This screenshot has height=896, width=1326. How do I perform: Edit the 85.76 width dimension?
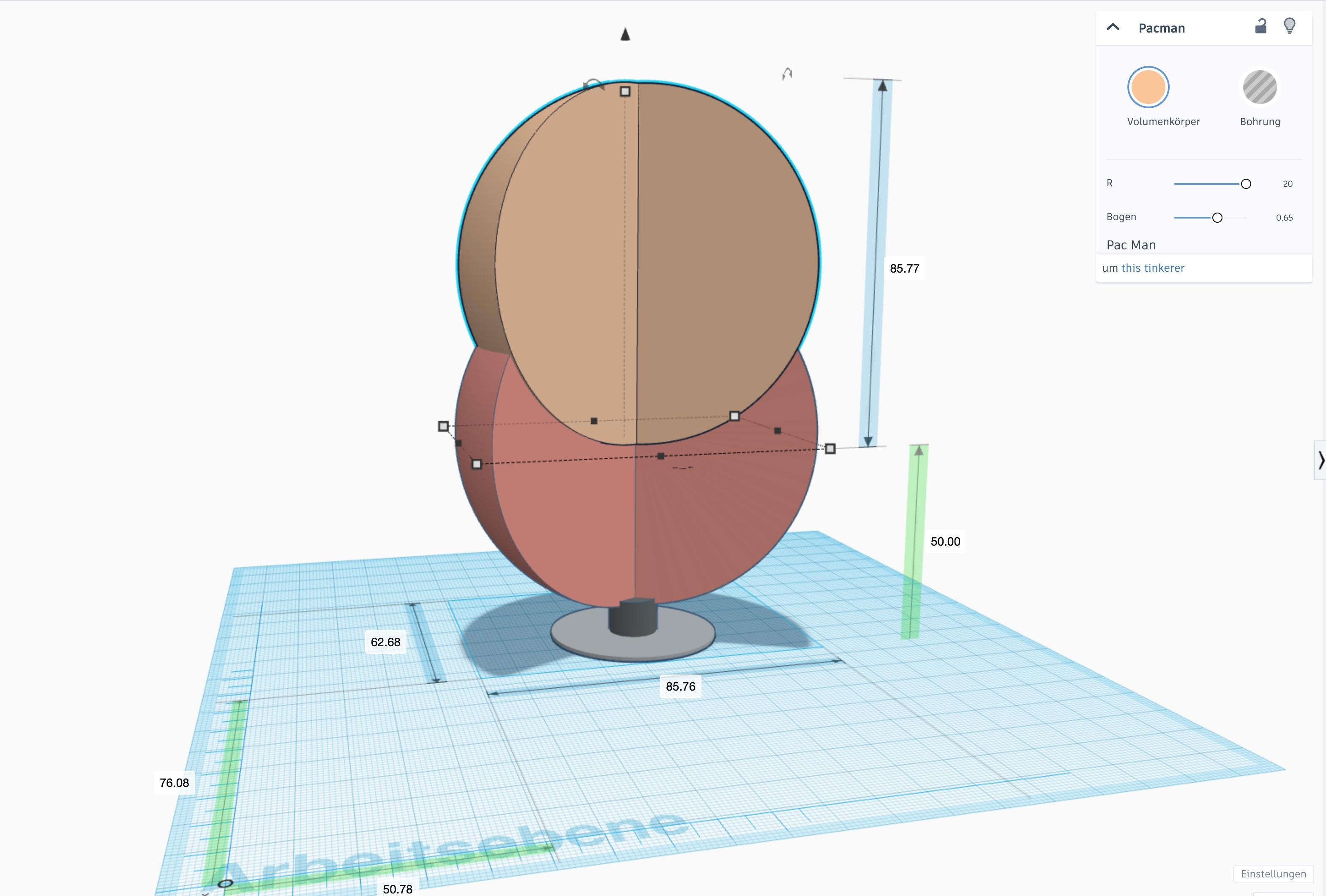(681, 686)
